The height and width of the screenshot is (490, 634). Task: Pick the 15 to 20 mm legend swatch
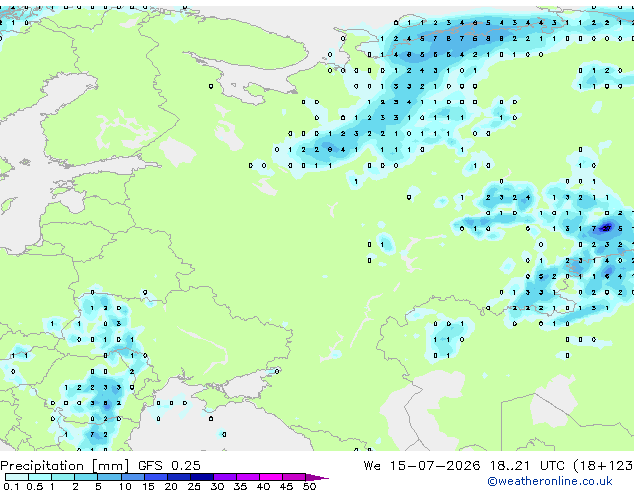point(155,477)
